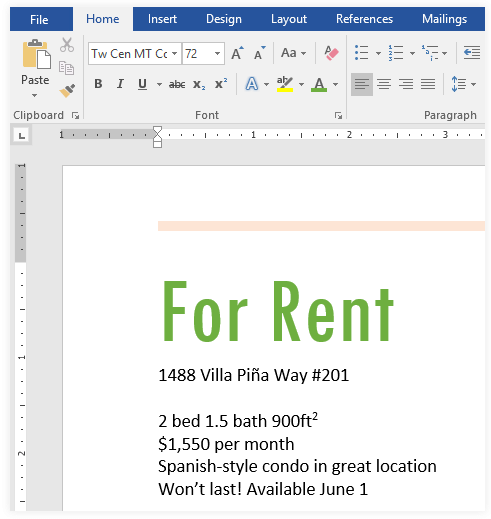Center align the text
This screenshot has height=519, width=491.
tap(384, 84)
